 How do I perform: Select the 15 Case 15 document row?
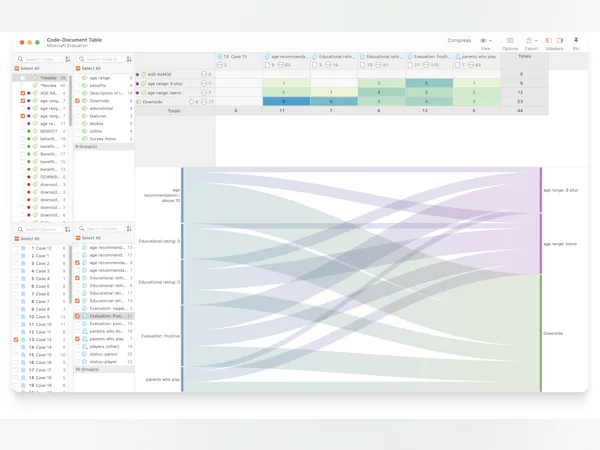[x=40, y=355]
